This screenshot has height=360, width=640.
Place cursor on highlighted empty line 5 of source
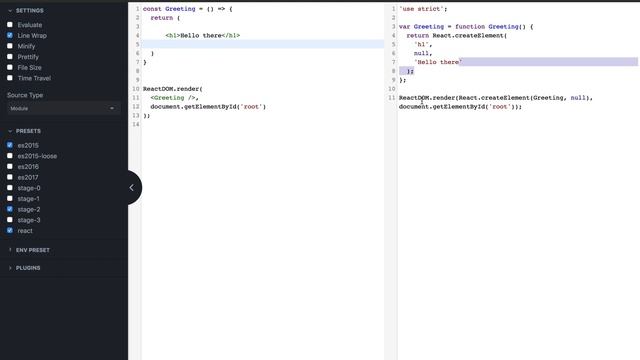pyautogui.click(x=263, y=44)
